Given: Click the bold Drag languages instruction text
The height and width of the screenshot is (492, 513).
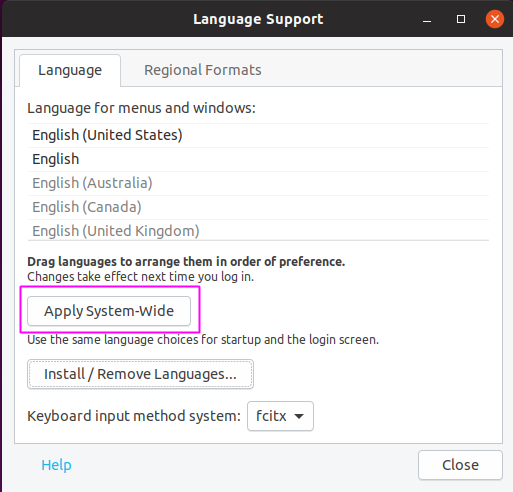Looking at the screenshot, I should 186,262.
